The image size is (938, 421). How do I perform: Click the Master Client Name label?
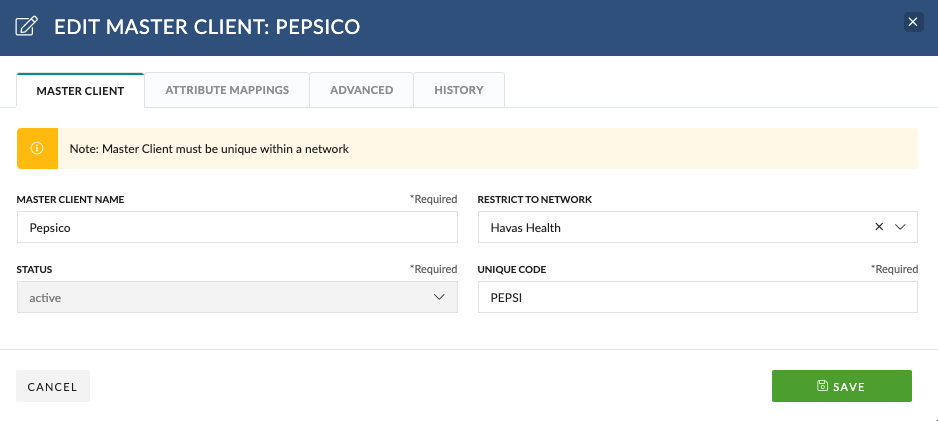pos(71,200)
